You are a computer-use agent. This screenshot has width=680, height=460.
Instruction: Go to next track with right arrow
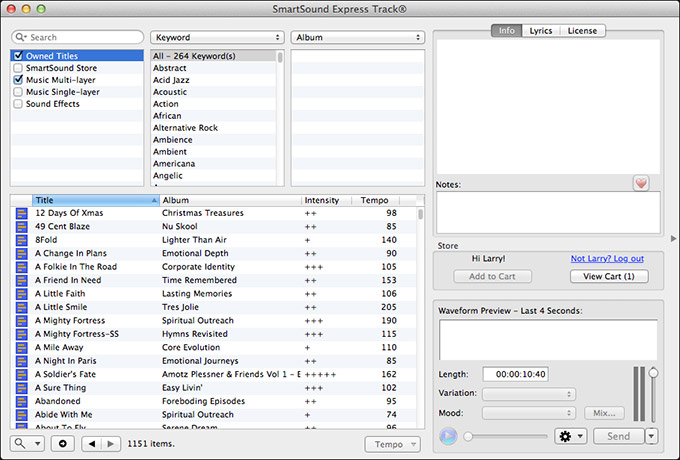click(111, 444)
